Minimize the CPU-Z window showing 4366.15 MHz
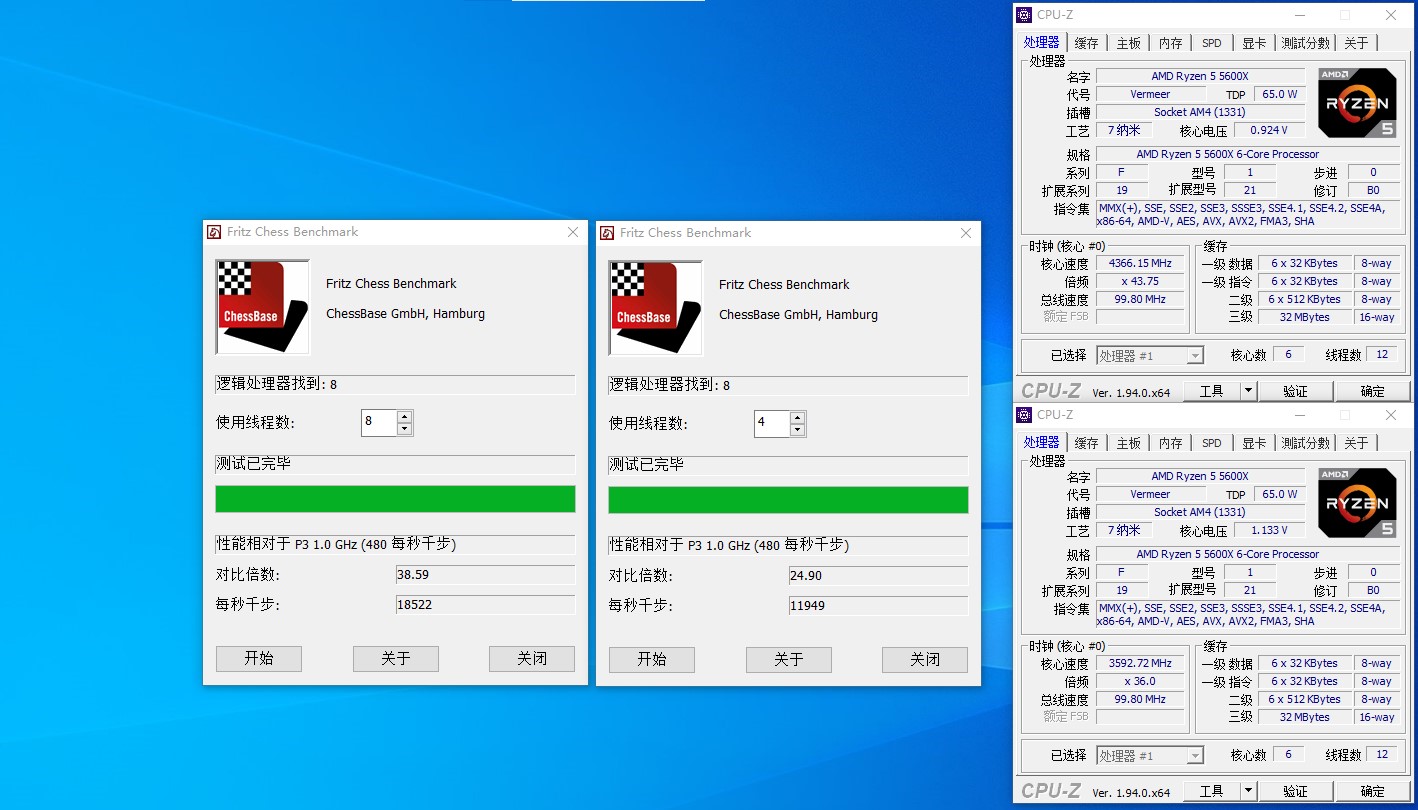 1299,15
